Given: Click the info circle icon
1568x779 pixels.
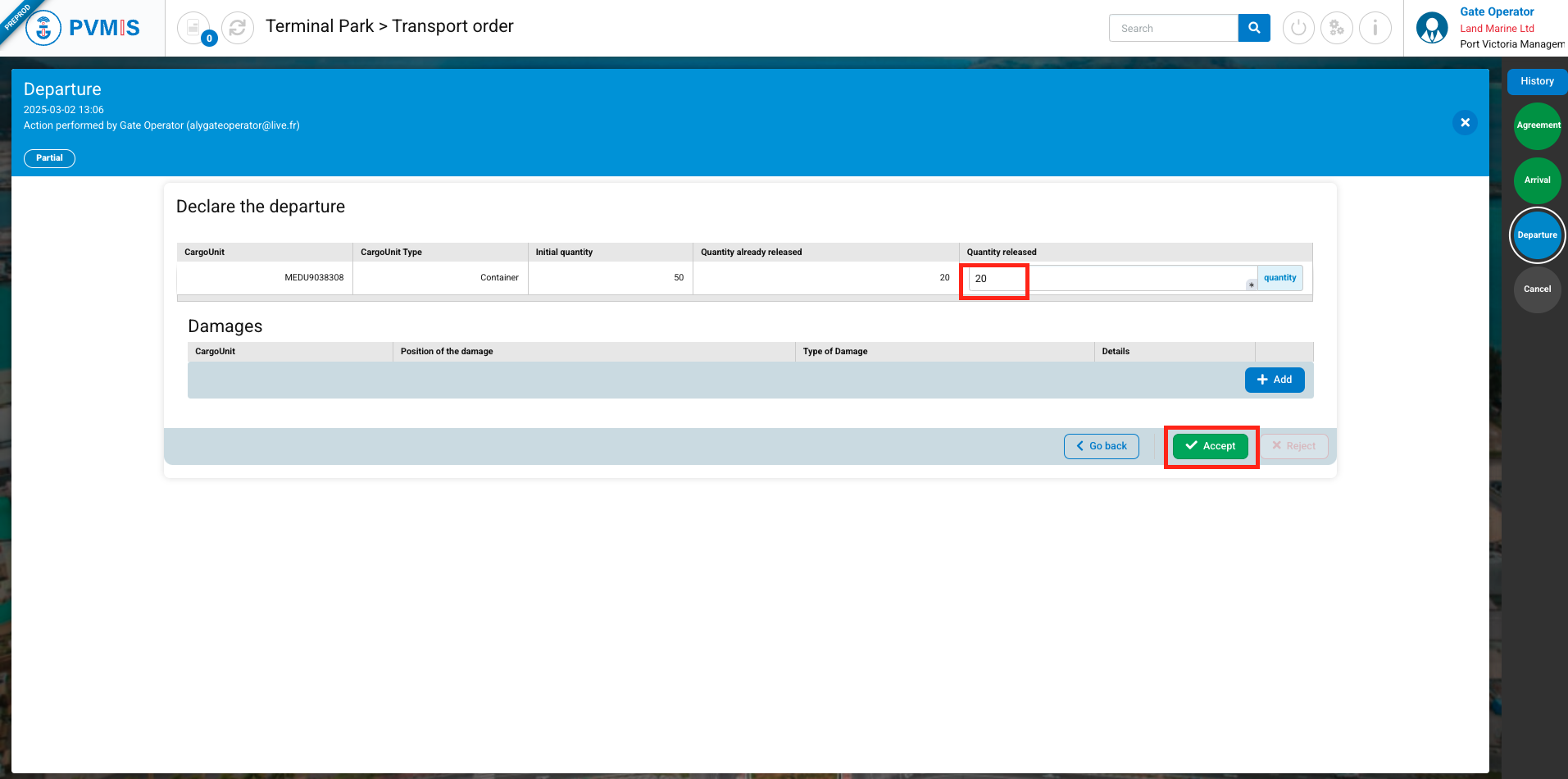Looking at the screenshot, I should pyautogui.click(x=1375, y=28).
